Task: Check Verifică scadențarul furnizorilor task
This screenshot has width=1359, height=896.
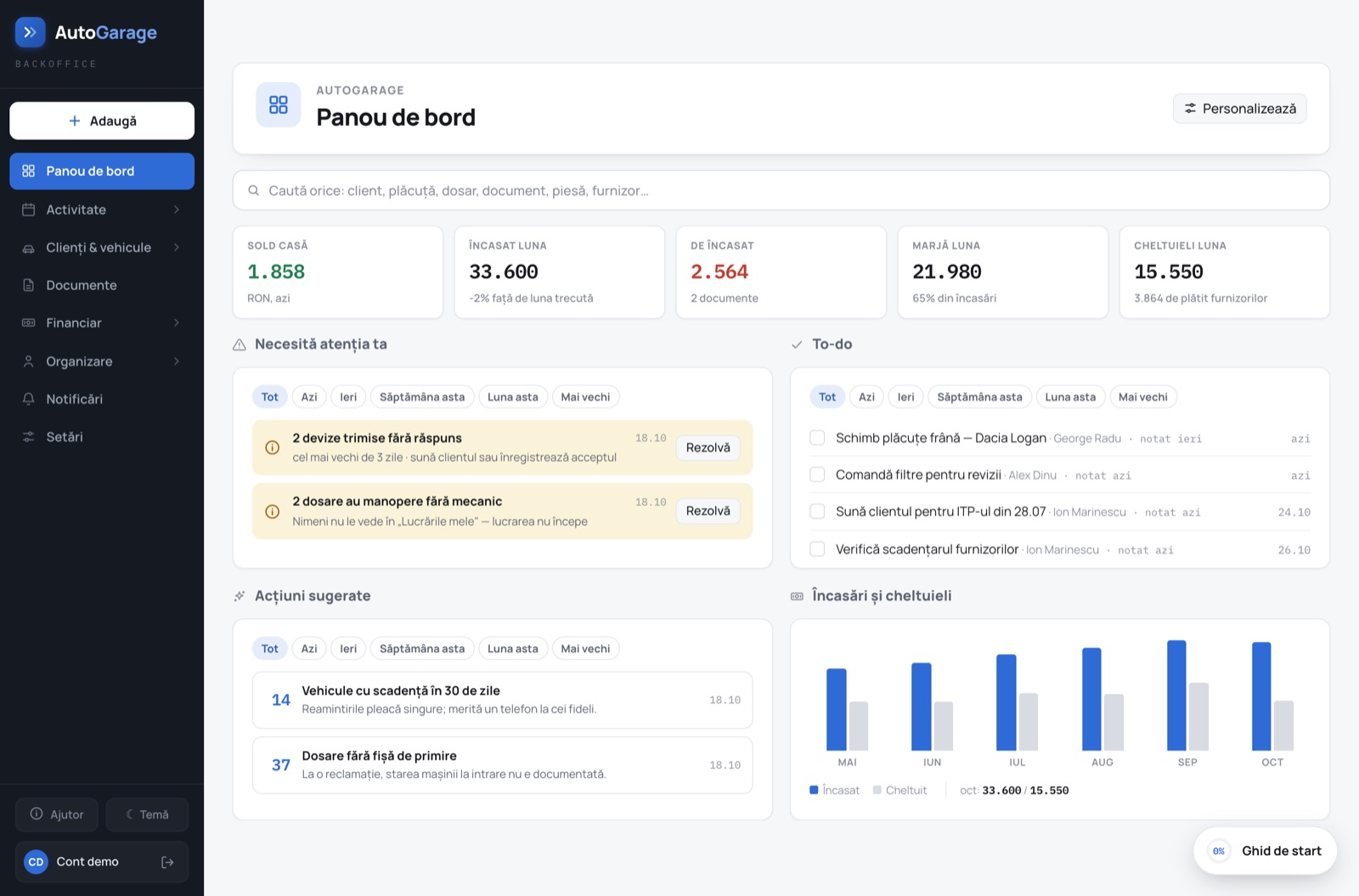Action: pyautogui.click(x=817, y=549)
